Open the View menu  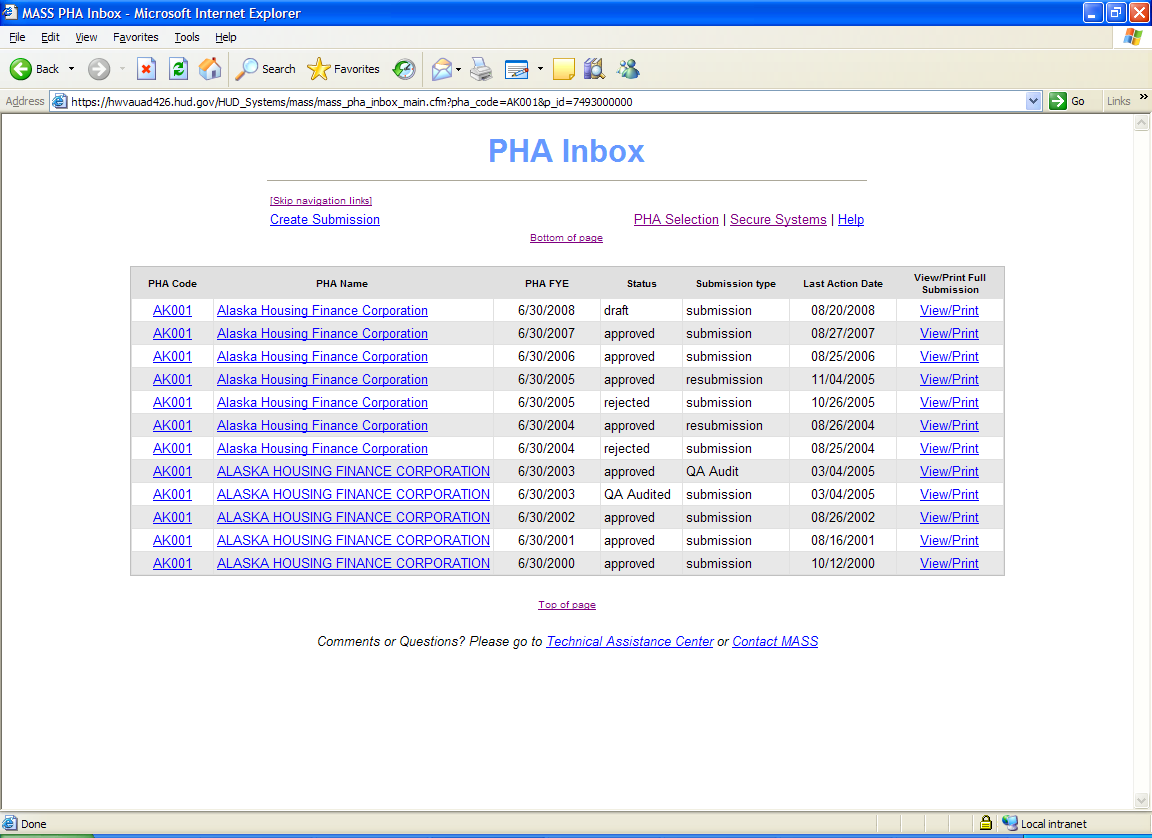point(86,37)
